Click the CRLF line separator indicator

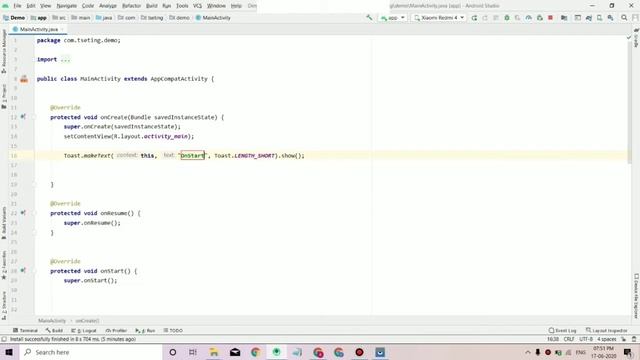569,339
